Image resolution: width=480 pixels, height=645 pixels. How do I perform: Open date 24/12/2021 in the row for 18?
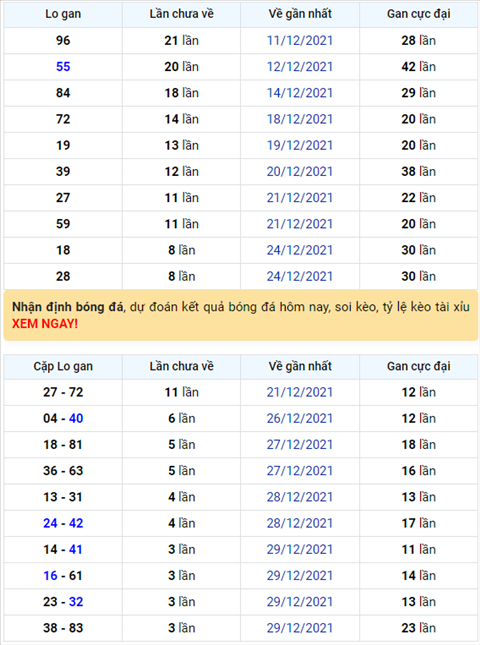[x=300, y=250]
